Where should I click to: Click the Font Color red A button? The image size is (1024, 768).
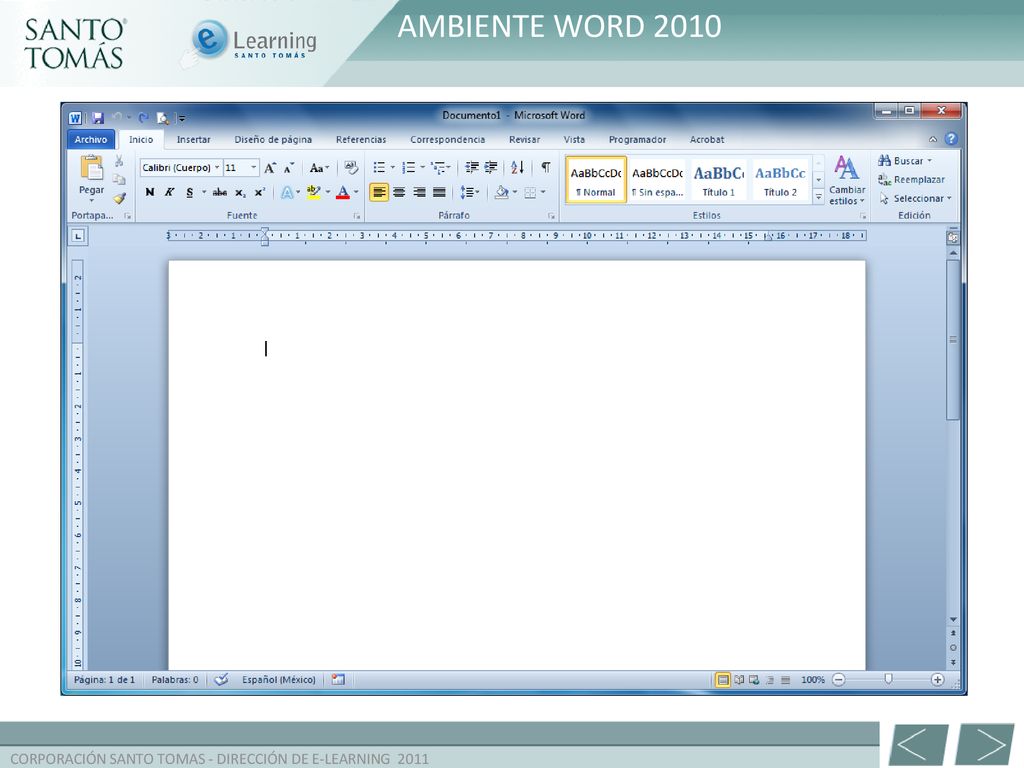[x=343, y=192]
